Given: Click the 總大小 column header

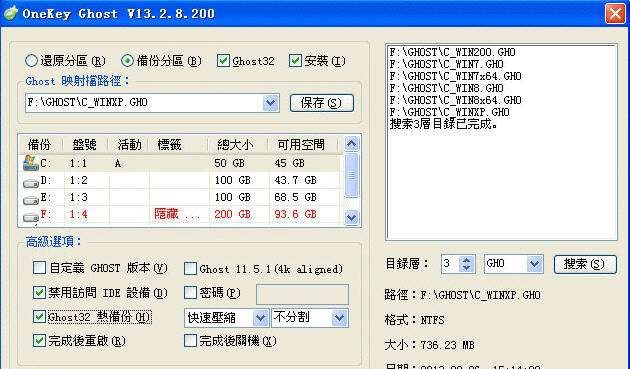Looking at the screenshot, I should click(x=238, y=144).
